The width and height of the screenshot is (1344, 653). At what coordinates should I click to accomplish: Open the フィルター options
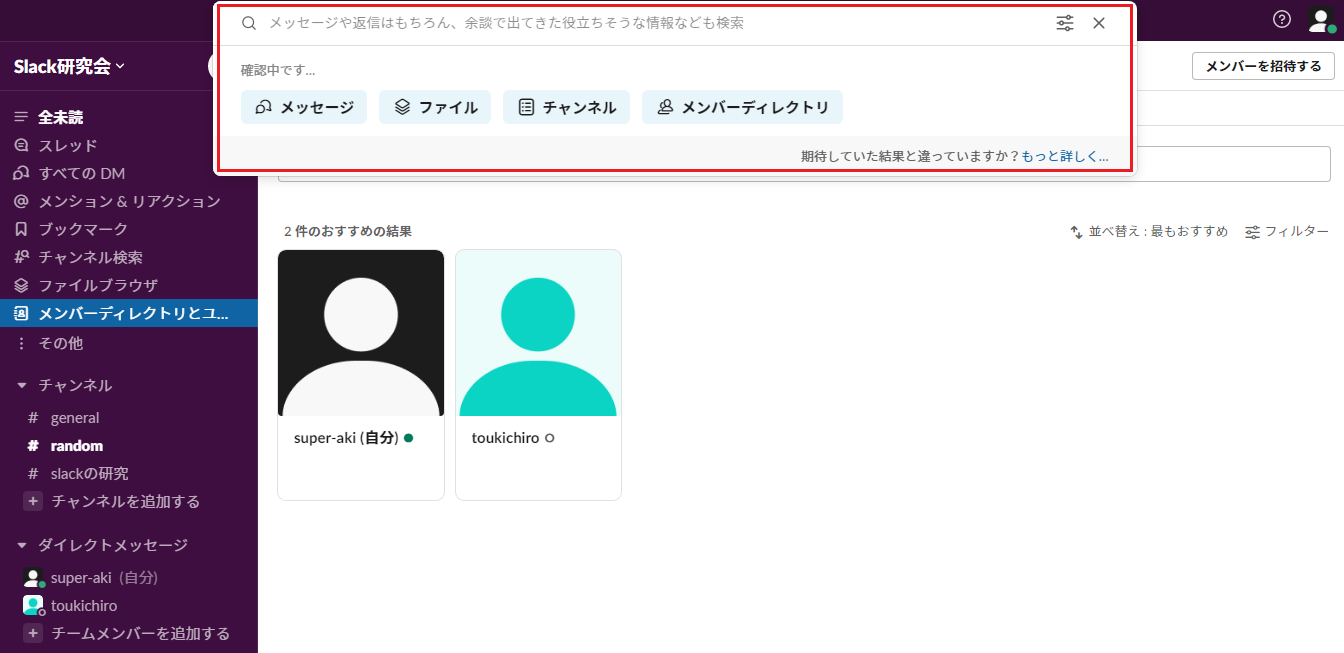pyautogui.click(x=1287, y=232)
